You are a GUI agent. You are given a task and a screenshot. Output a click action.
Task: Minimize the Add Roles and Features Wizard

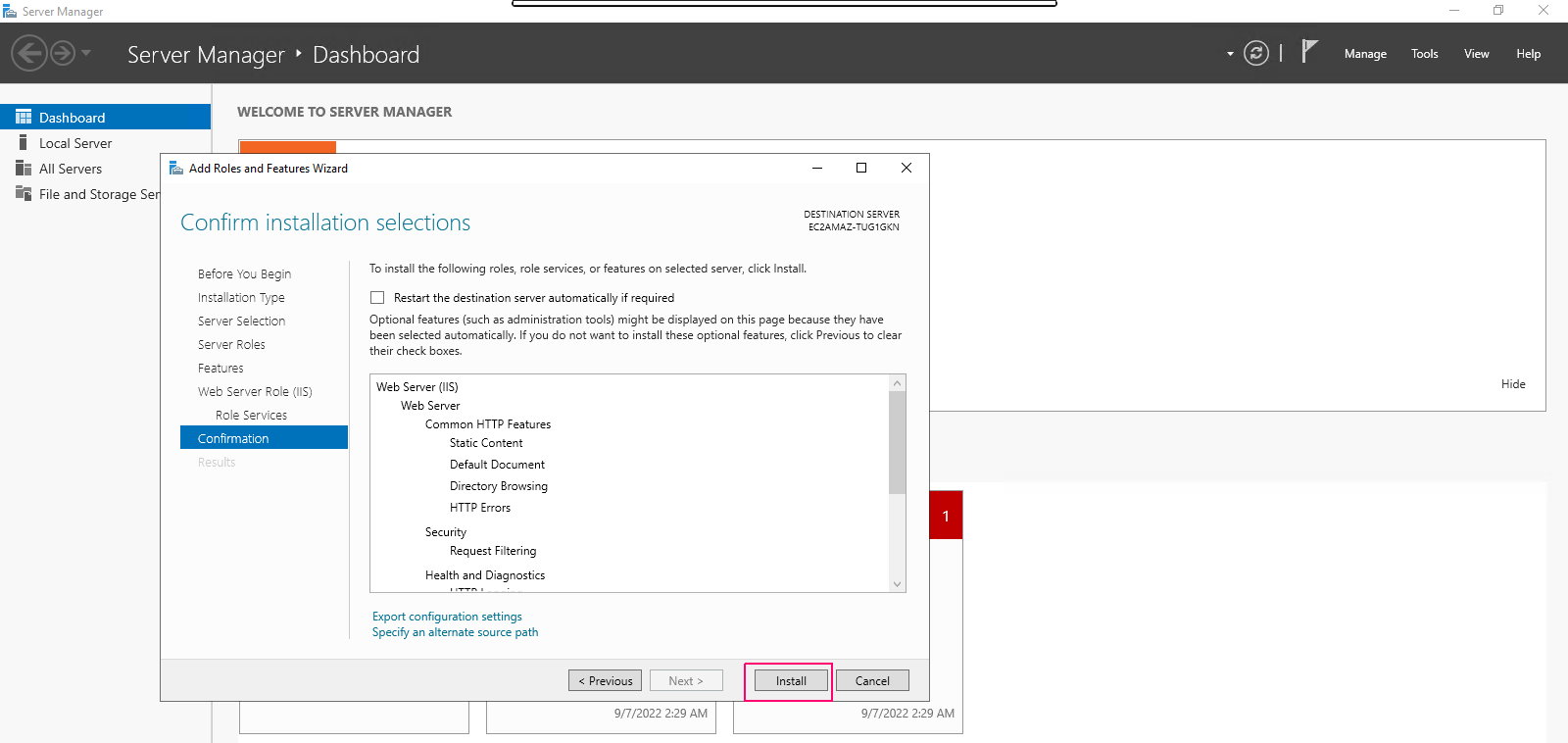click(x=816, y=168)
